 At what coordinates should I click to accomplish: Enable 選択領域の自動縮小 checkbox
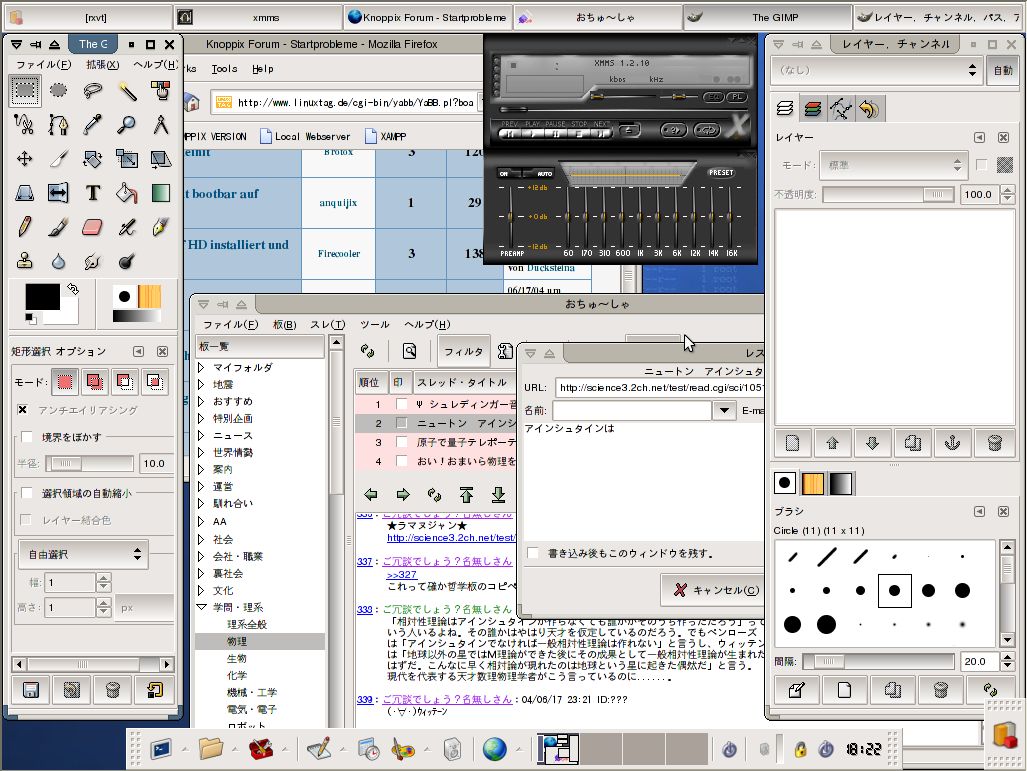coord(27,493)
